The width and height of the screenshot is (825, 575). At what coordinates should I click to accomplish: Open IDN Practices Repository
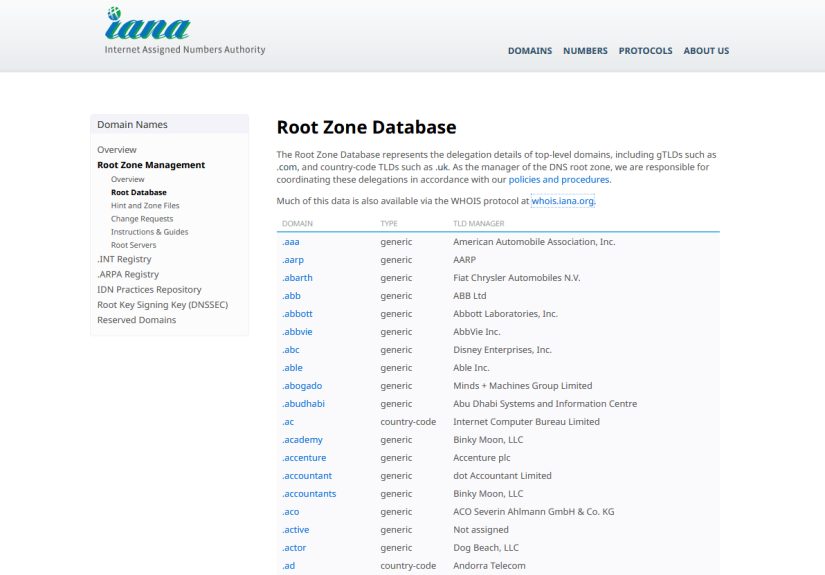[x=149, y=290]
